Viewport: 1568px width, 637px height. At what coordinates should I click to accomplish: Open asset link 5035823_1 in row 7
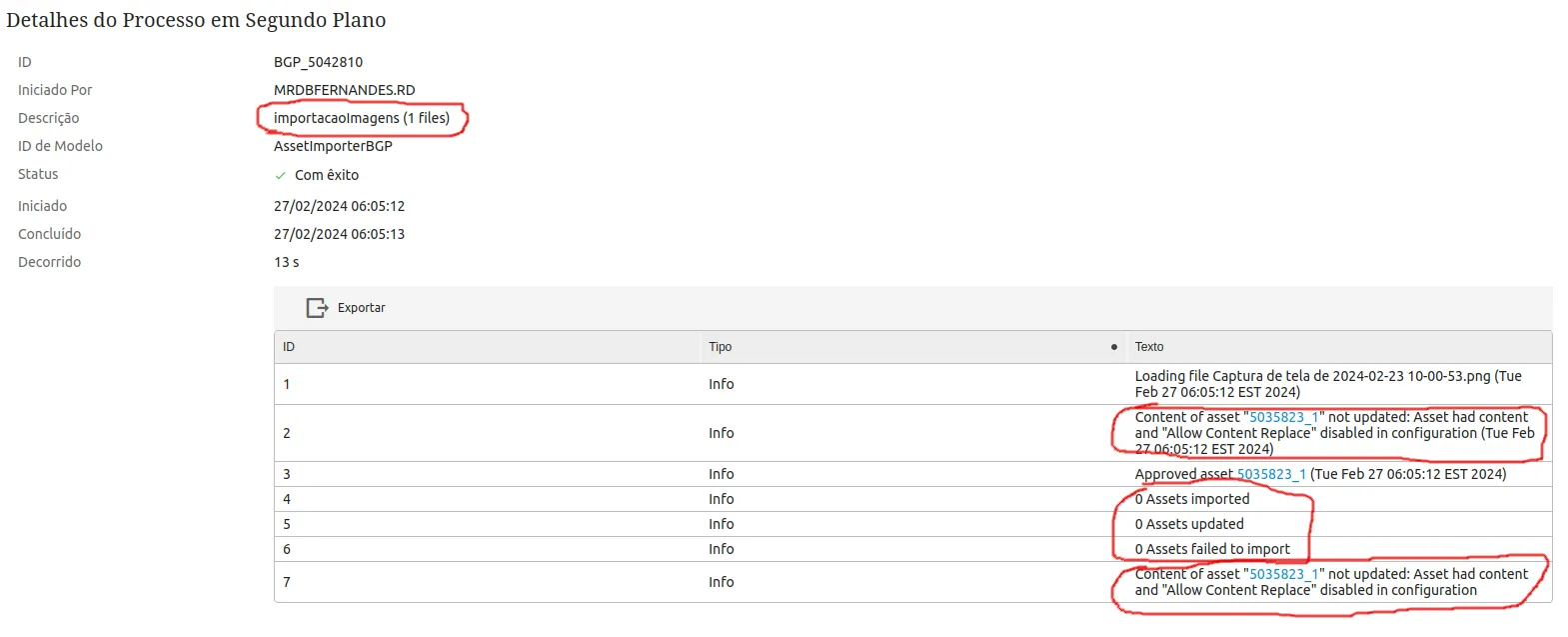[x=1284, y=574]
